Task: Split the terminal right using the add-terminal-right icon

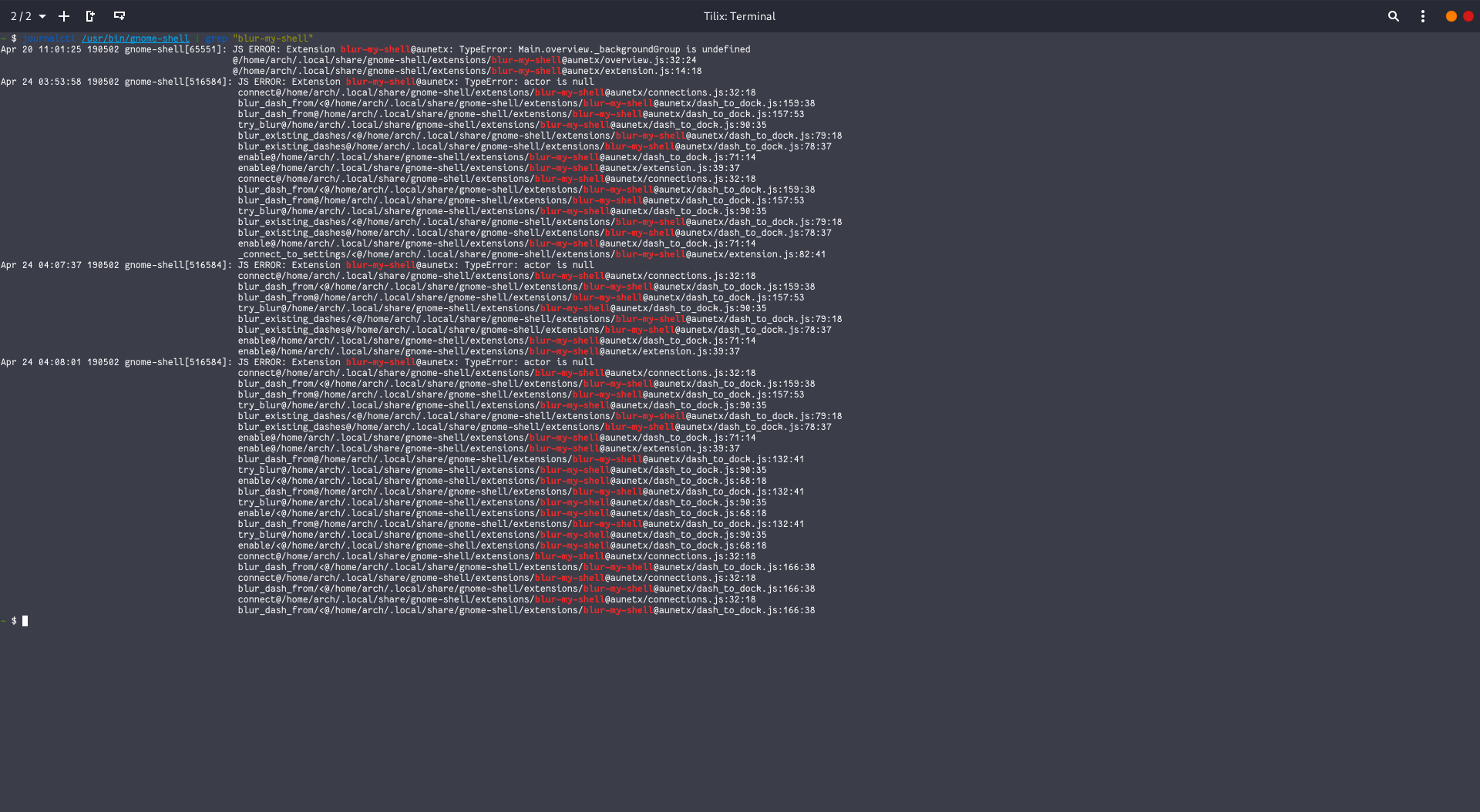Action: pos(90,15)
